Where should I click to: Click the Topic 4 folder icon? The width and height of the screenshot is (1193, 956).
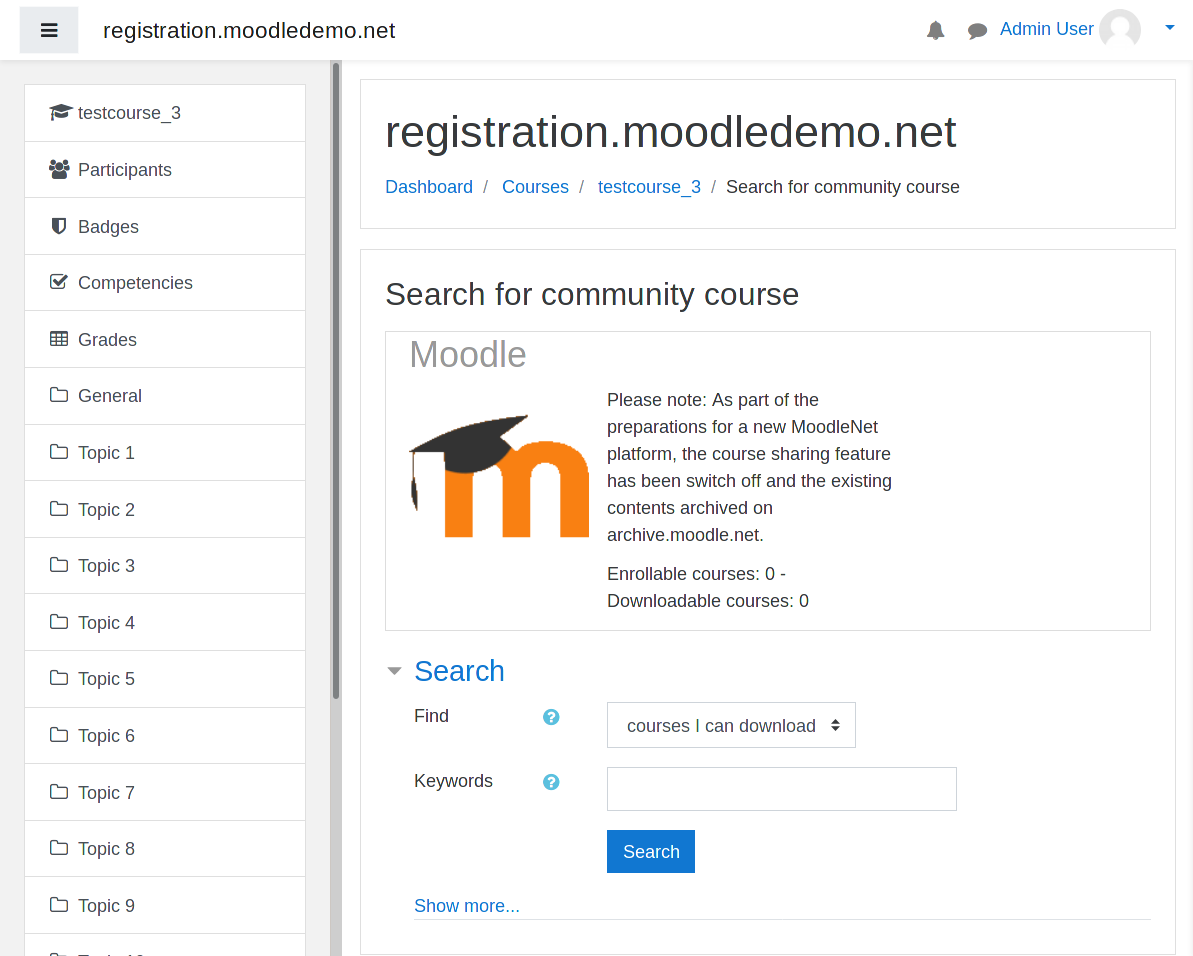point(59,622)
